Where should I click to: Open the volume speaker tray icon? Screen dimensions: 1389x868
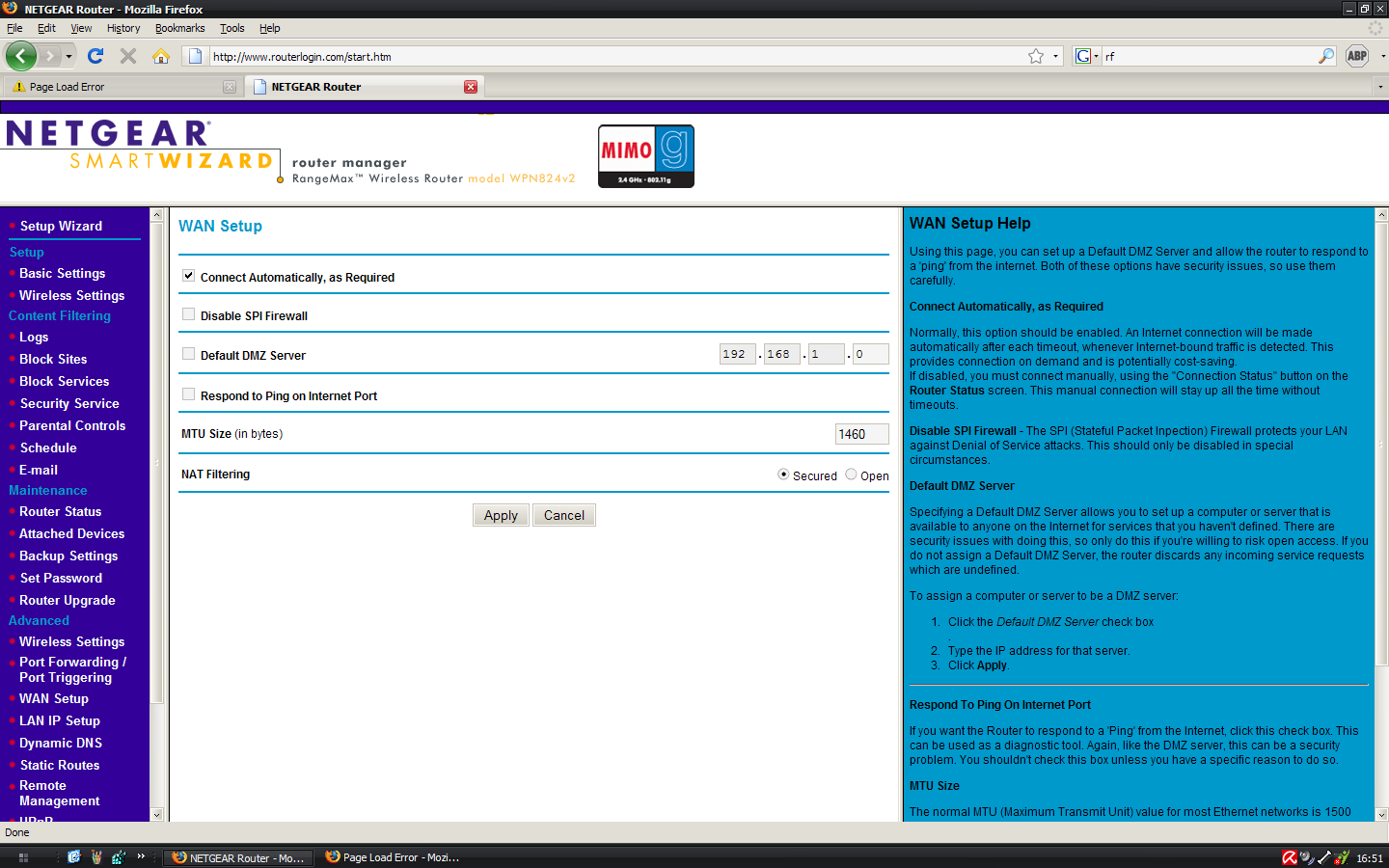click(x=1307, y=857)
